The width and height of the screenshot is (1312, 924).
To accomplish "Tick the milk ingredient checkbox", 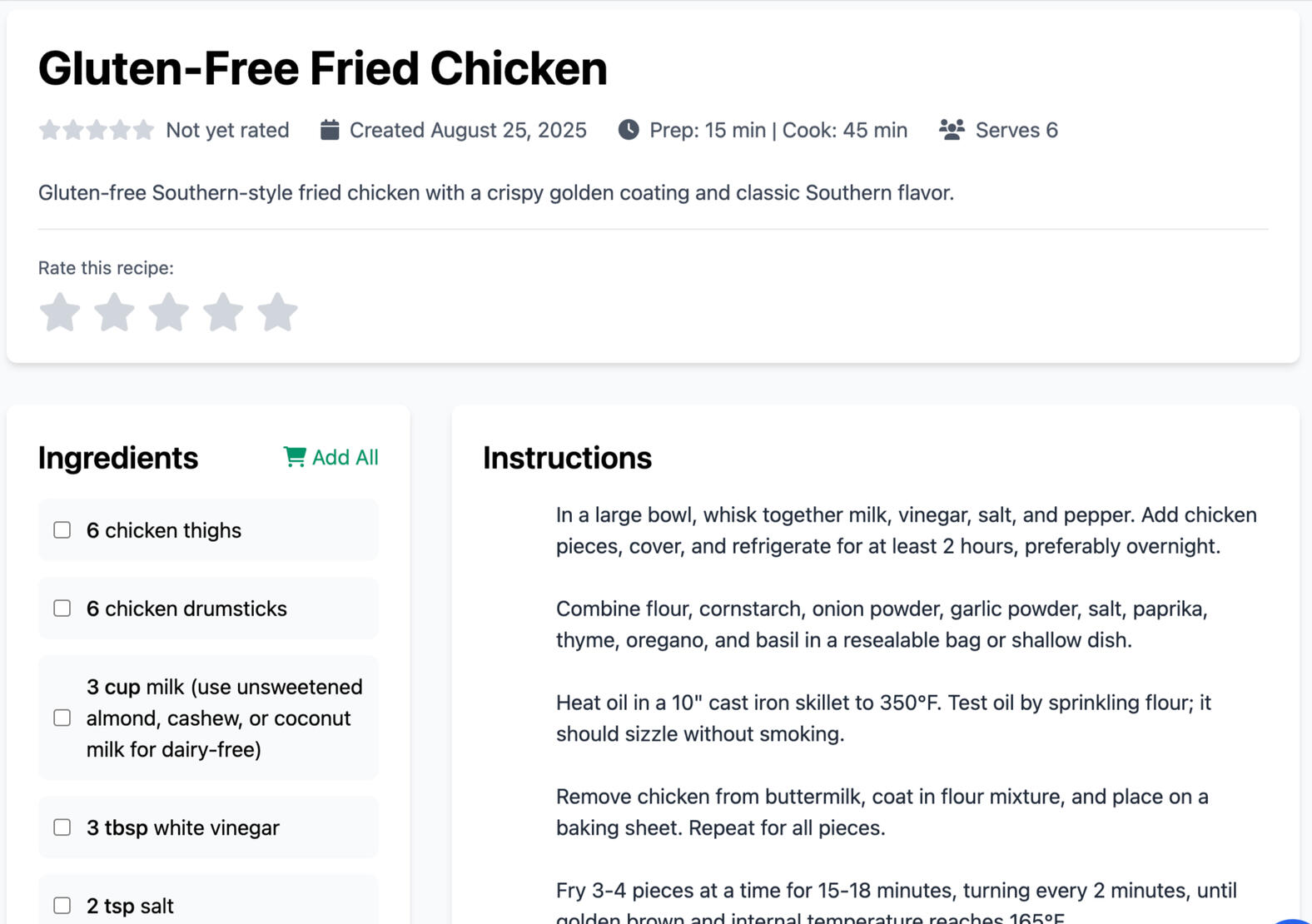I will (62, 717).
